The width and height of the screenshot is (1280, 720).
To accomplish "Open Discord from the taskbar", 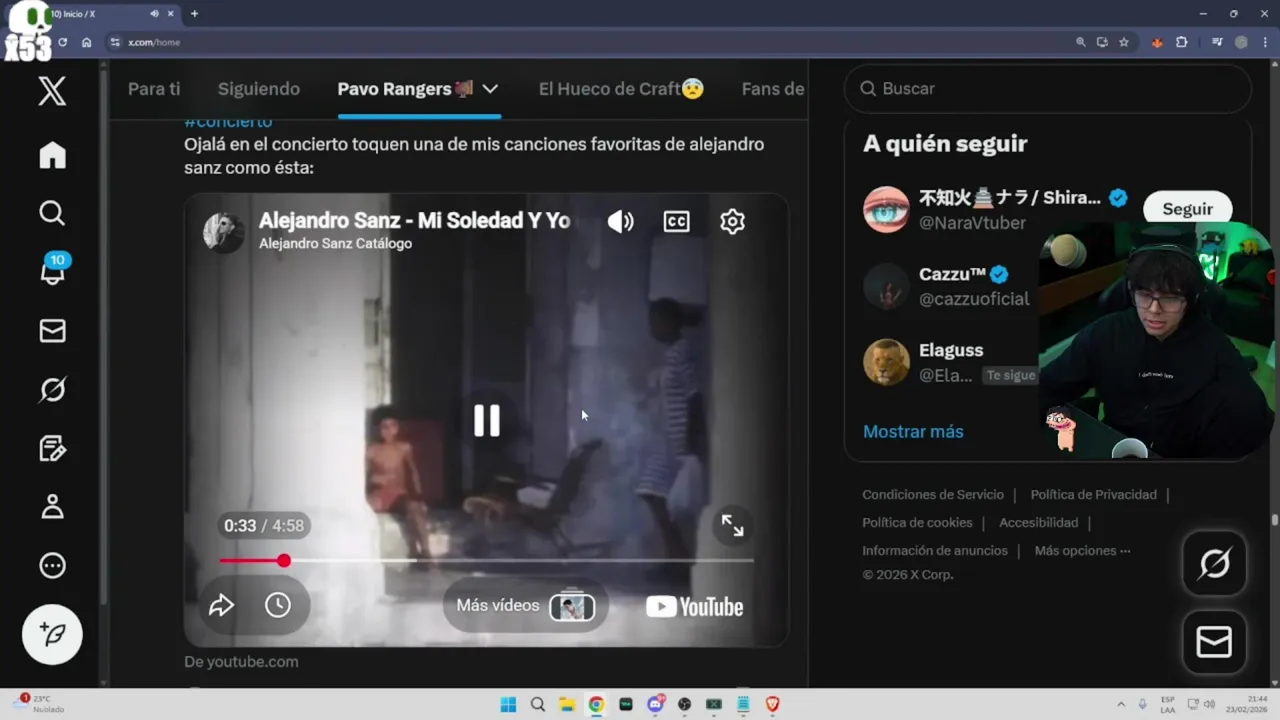I will [656, 704].
